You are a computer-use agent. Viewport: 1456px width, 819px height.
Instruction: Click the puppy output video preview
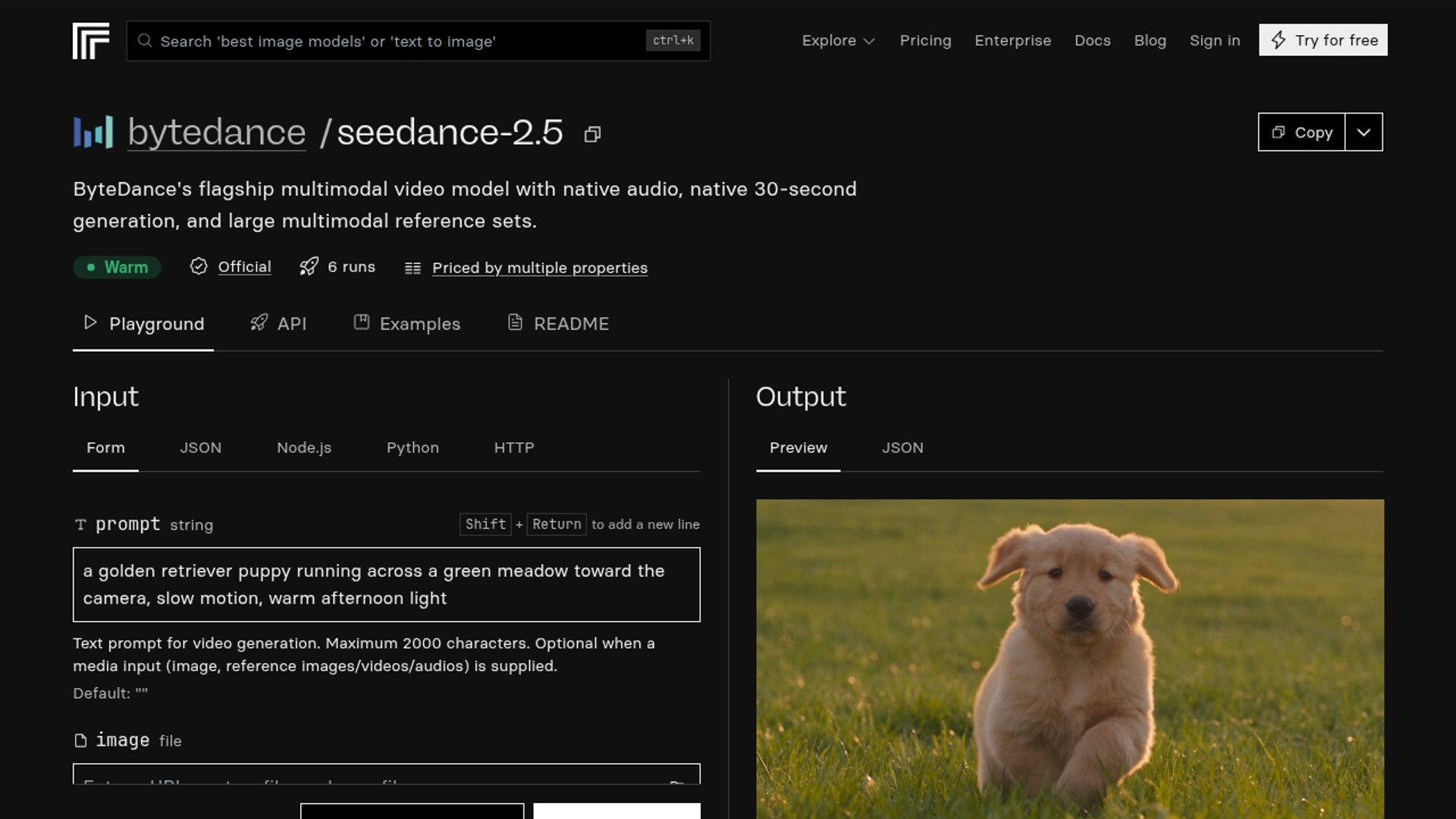coord(1070,658)
